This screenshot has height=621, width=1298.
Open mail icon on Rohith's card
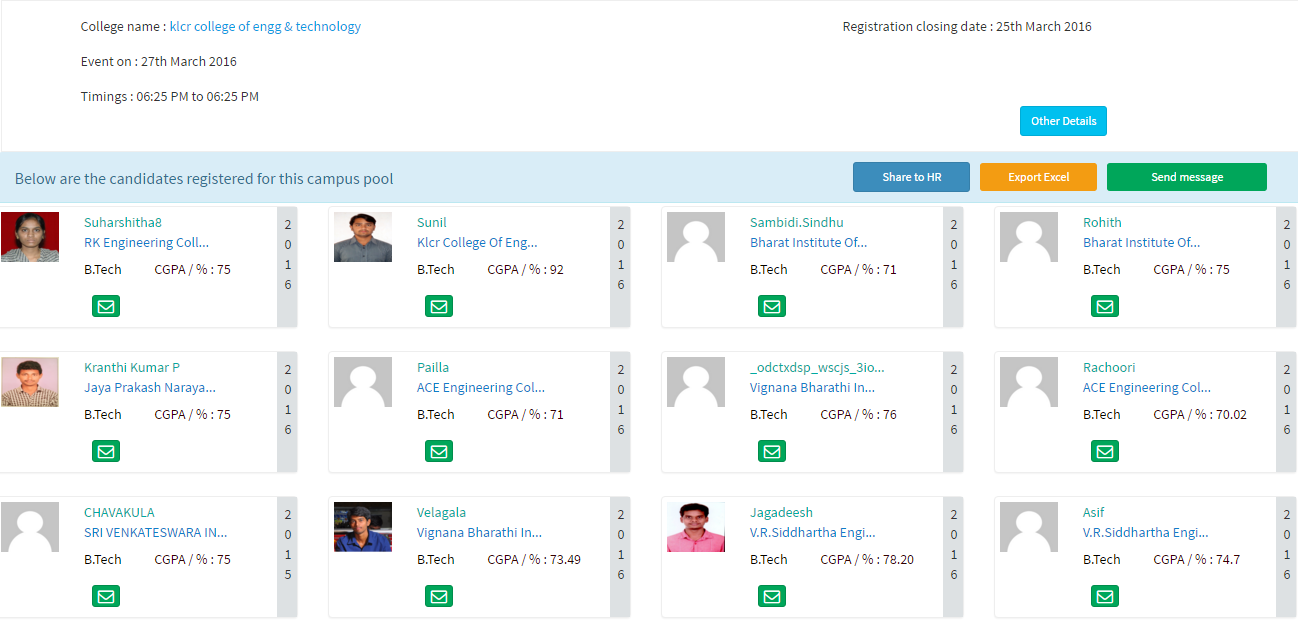click(1105, 306)
